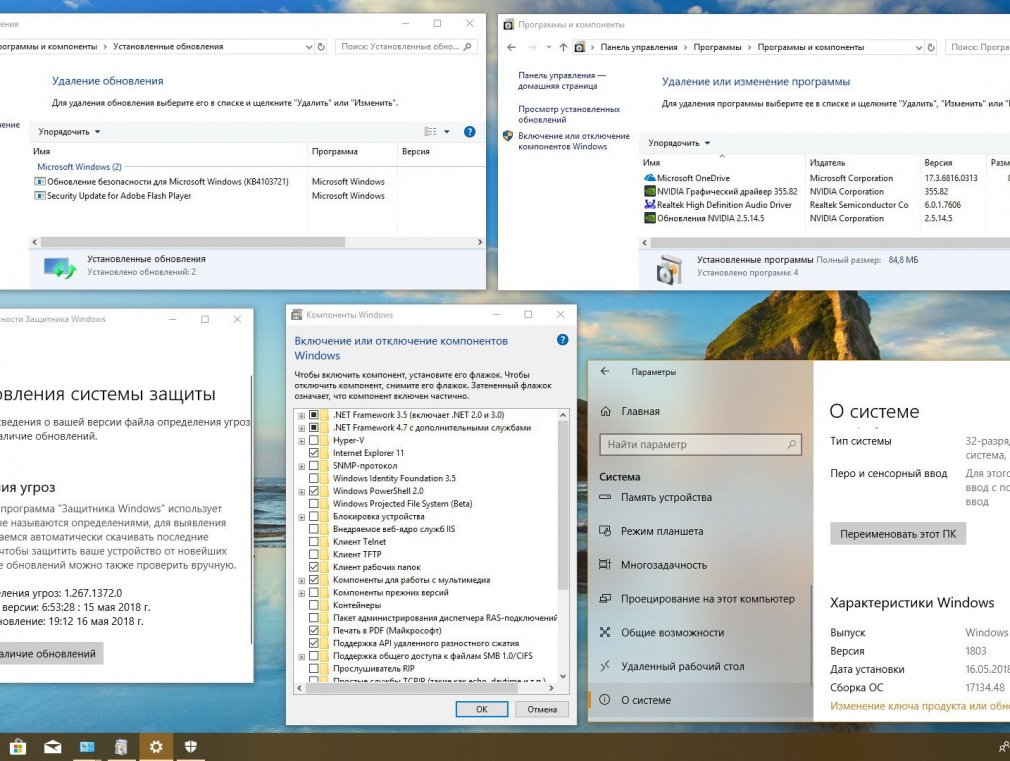This screenshot has height=761, width=1010.
Task: Click title bar icon of Компоненты Windows dialog
Action: click(x=296, y=315)
